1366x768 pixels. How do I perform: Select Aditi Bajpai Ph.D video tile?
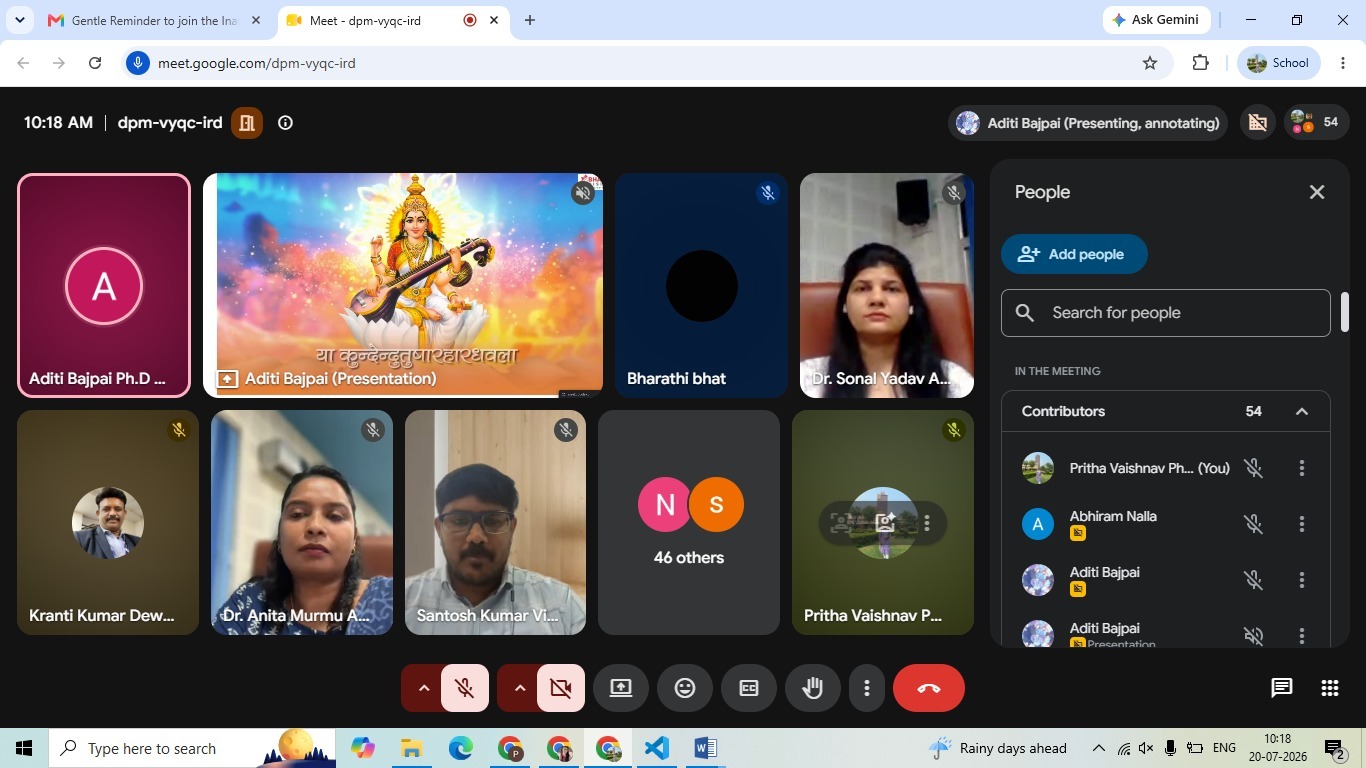pos(104,286)
